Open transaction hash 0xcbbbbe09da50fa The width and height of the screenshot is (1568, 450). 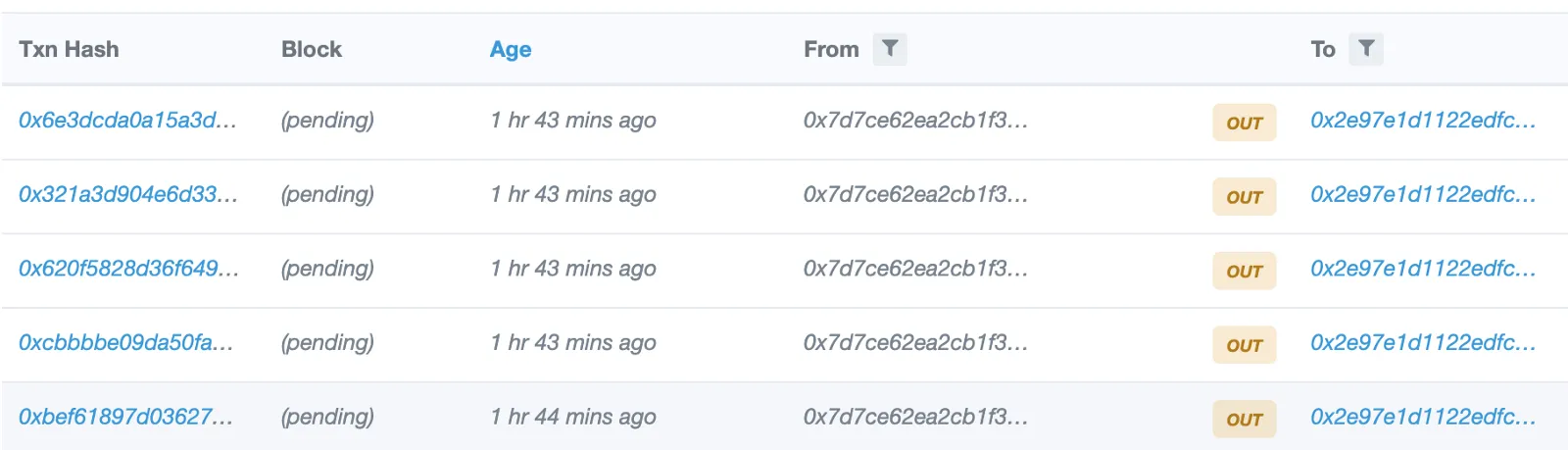[x=125, y=342]
